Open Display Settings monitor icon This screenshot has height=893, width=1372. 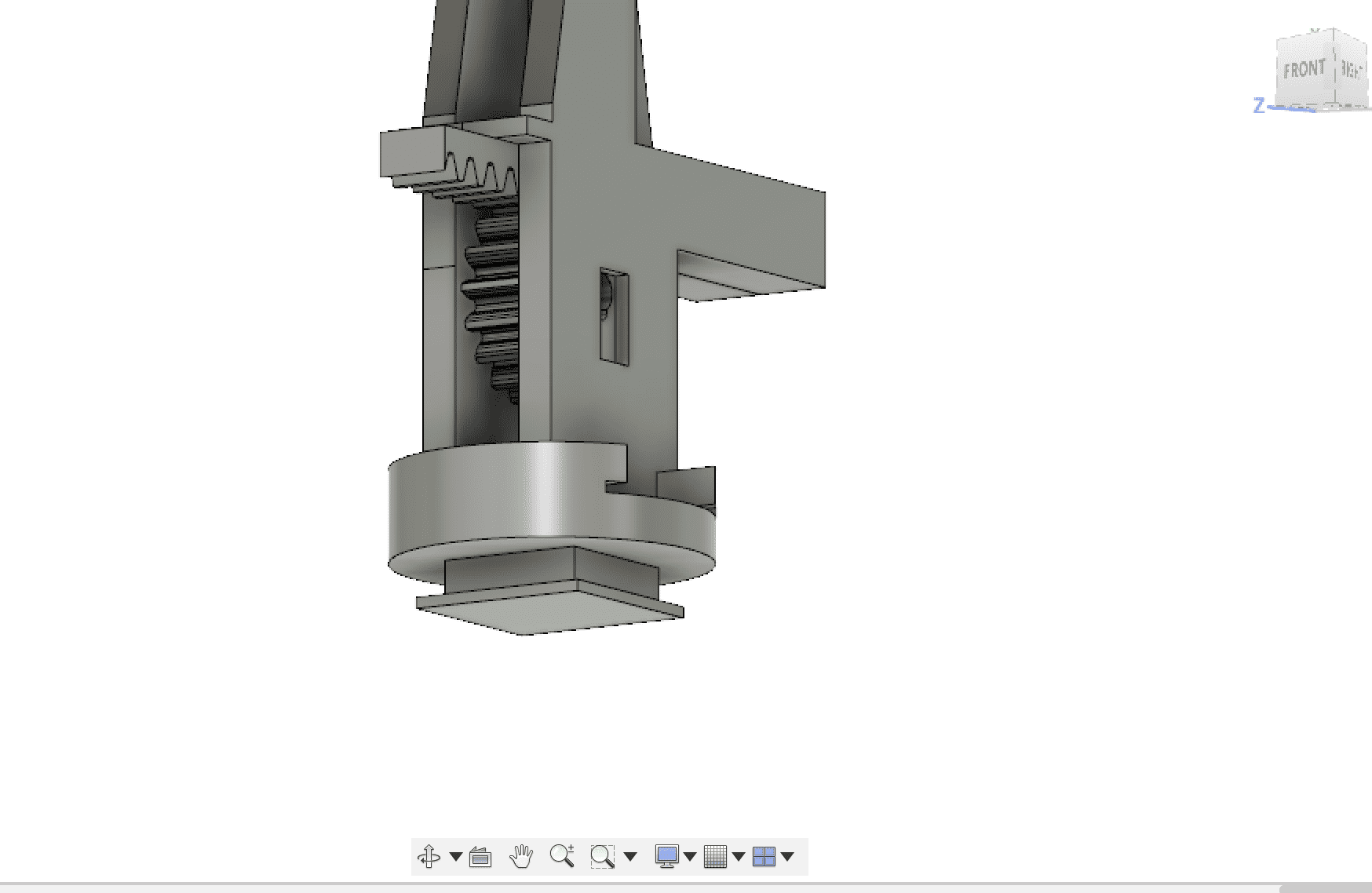(x=666, y=856)
